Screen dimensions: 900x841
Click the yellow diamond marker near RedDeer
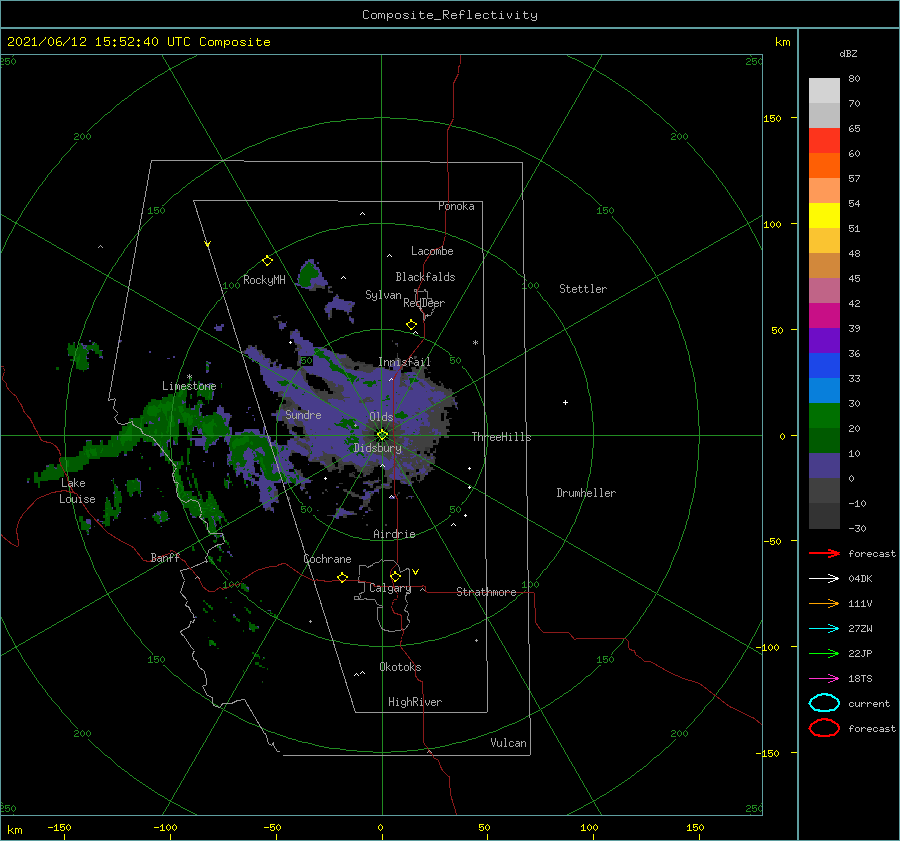tap(411, 325)
